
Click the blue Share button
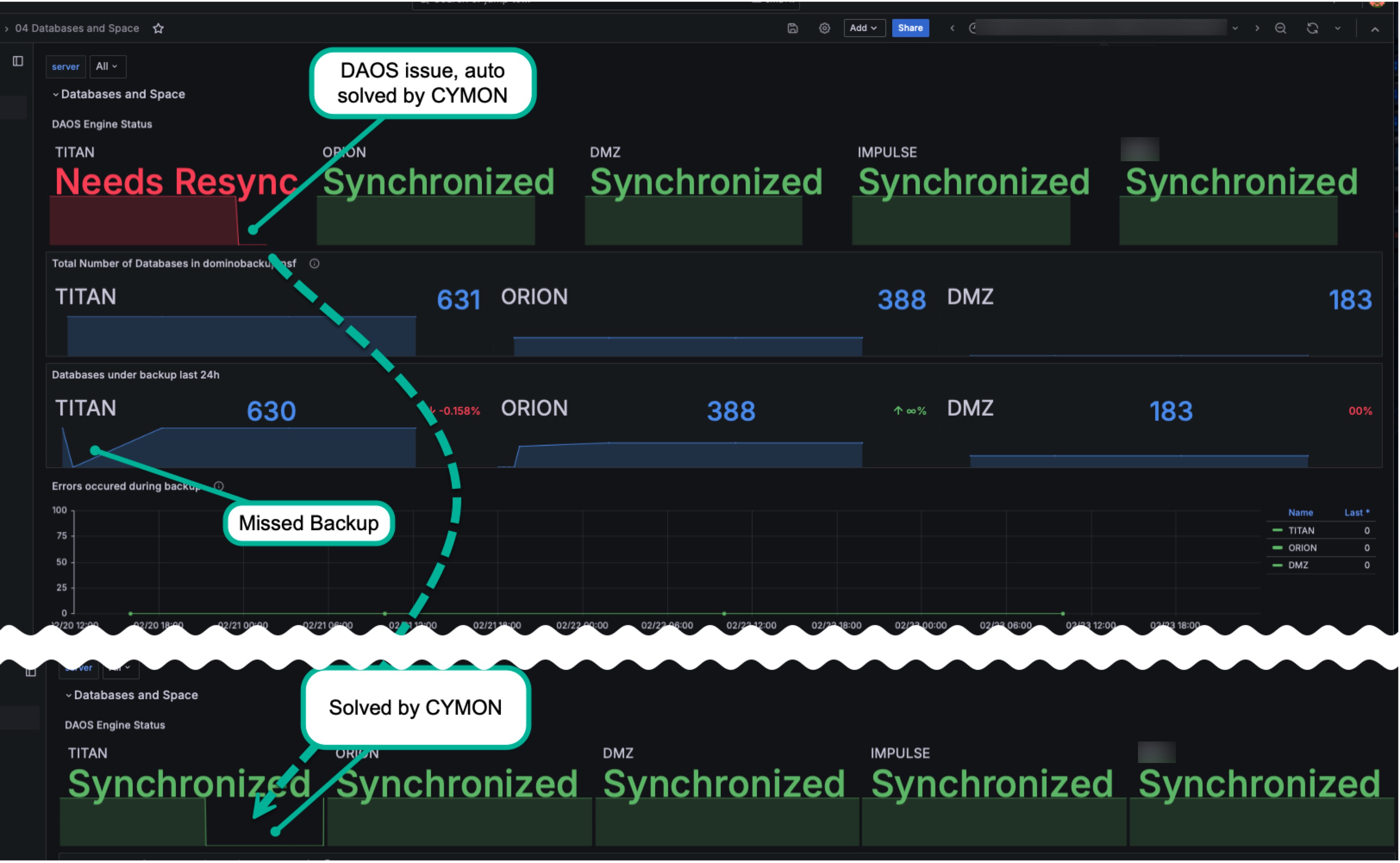click(910, 28)
